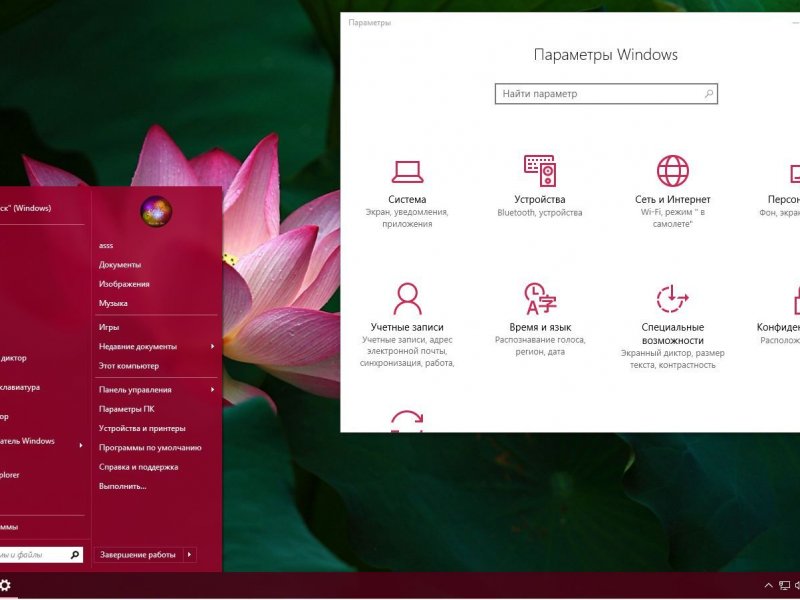Screen dimensions: 800x600
Task: Click the network icon in system tray
Action: [784, 586]
